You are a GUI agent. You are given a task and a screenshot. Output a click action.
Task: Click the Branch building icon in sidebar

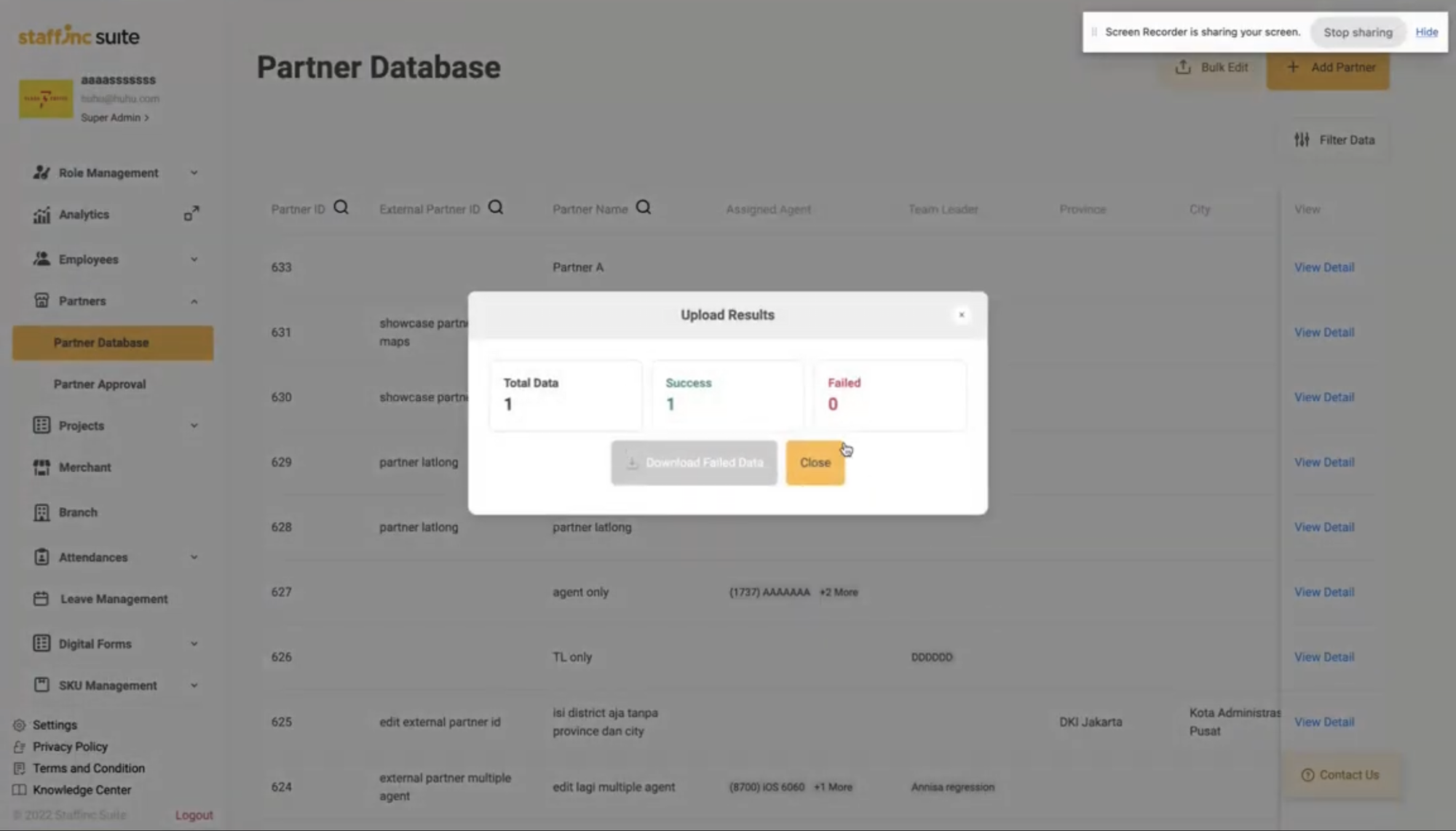coord(41,512)
